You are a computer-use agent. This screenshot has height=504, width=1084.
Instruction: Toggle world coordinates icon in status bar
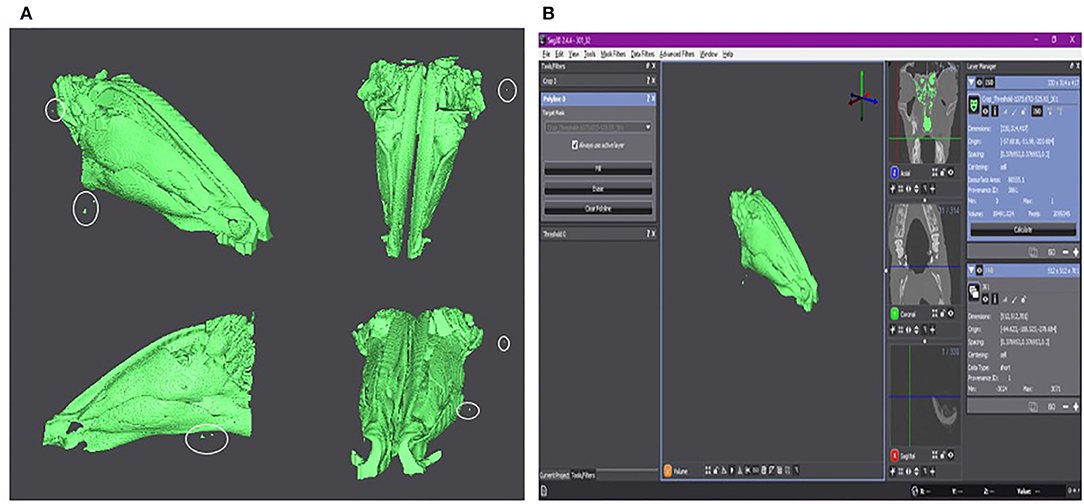point(913,491)
